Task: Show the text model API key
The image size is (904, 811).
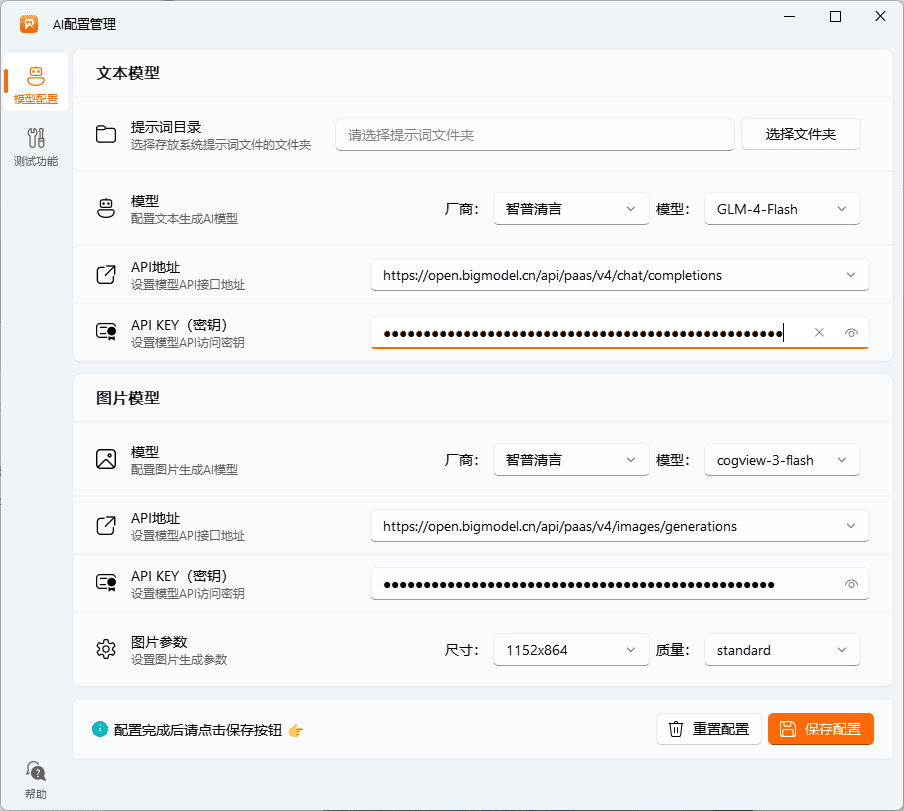Action: coord(851,333)
